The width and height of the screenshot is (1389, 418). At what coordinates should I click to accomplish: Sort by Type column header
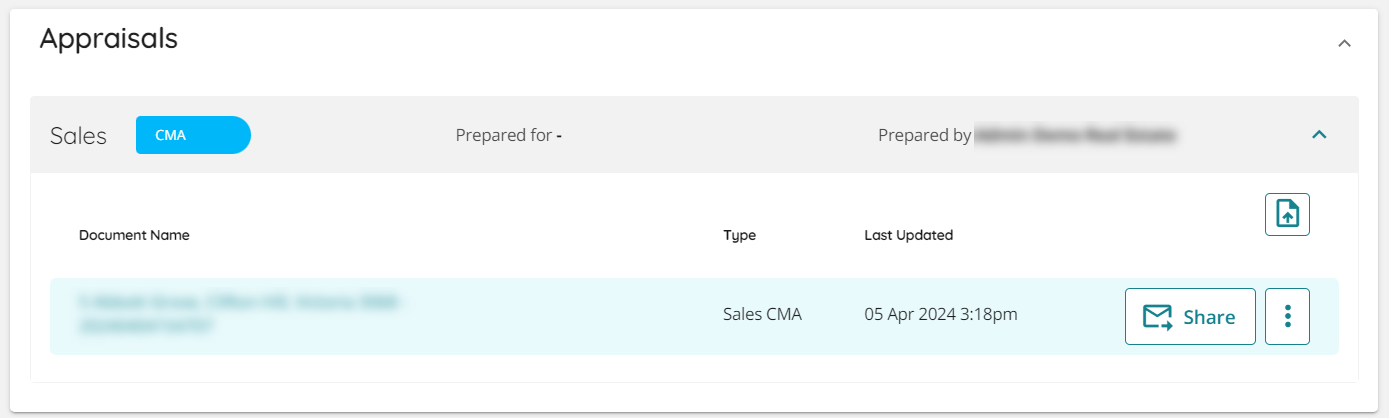point(740,236)
